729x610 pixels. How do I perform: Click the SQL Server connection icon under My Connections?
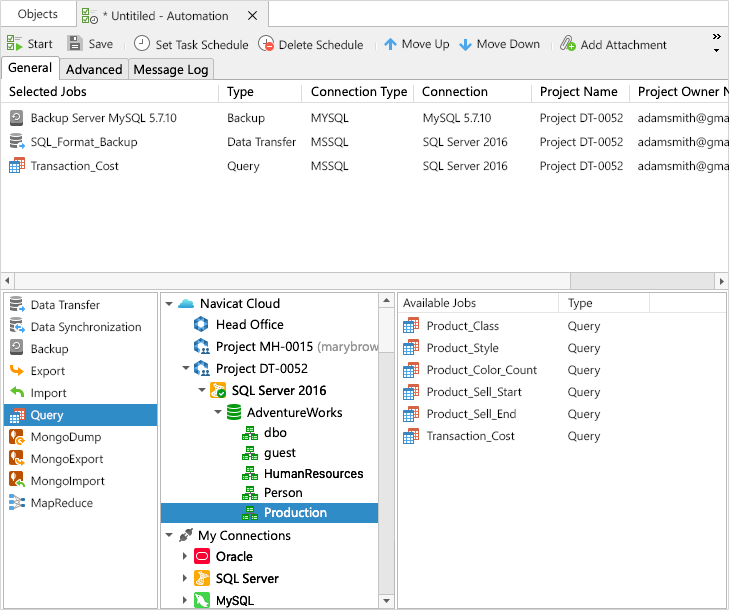coord(202,578)
